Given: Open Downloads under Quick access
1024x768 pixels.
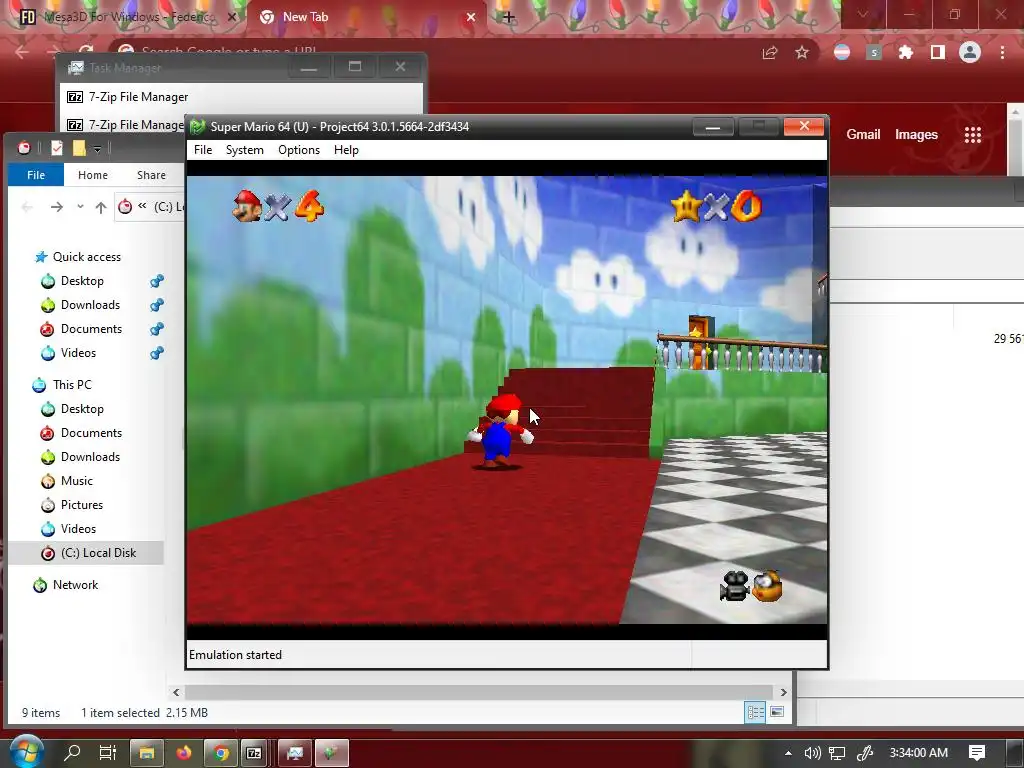Looking at the screenshot, I should tap(90, 305).
